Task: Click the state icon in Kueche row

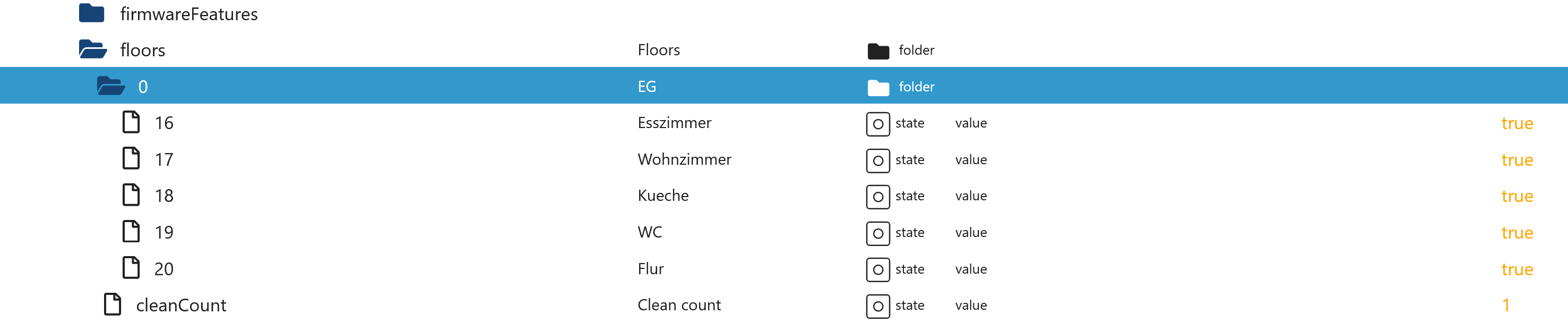Action: click(x=878, y=197)
